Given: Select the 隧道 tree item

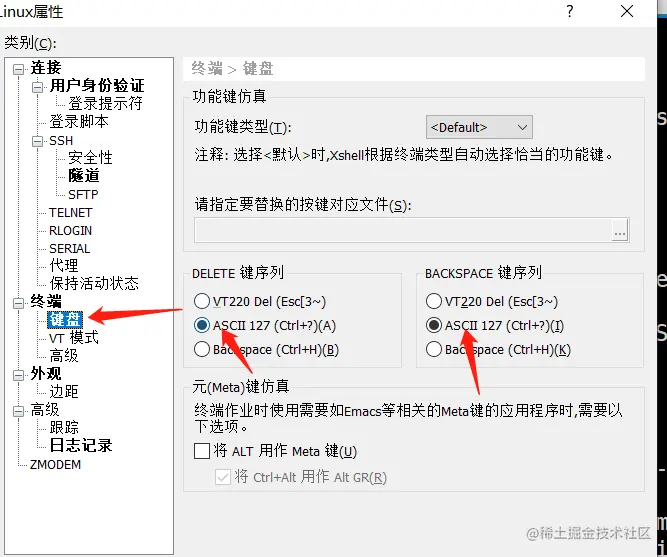Looking at the screenshot, I should click(84, 176).
